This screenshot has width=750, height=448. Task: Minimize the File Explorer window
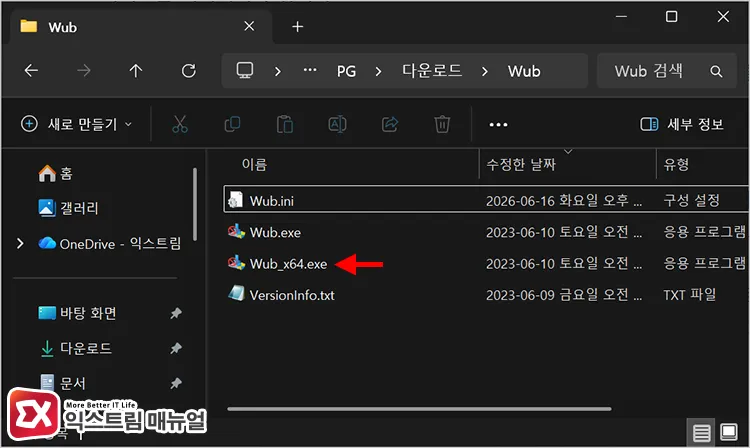[621, 17]
